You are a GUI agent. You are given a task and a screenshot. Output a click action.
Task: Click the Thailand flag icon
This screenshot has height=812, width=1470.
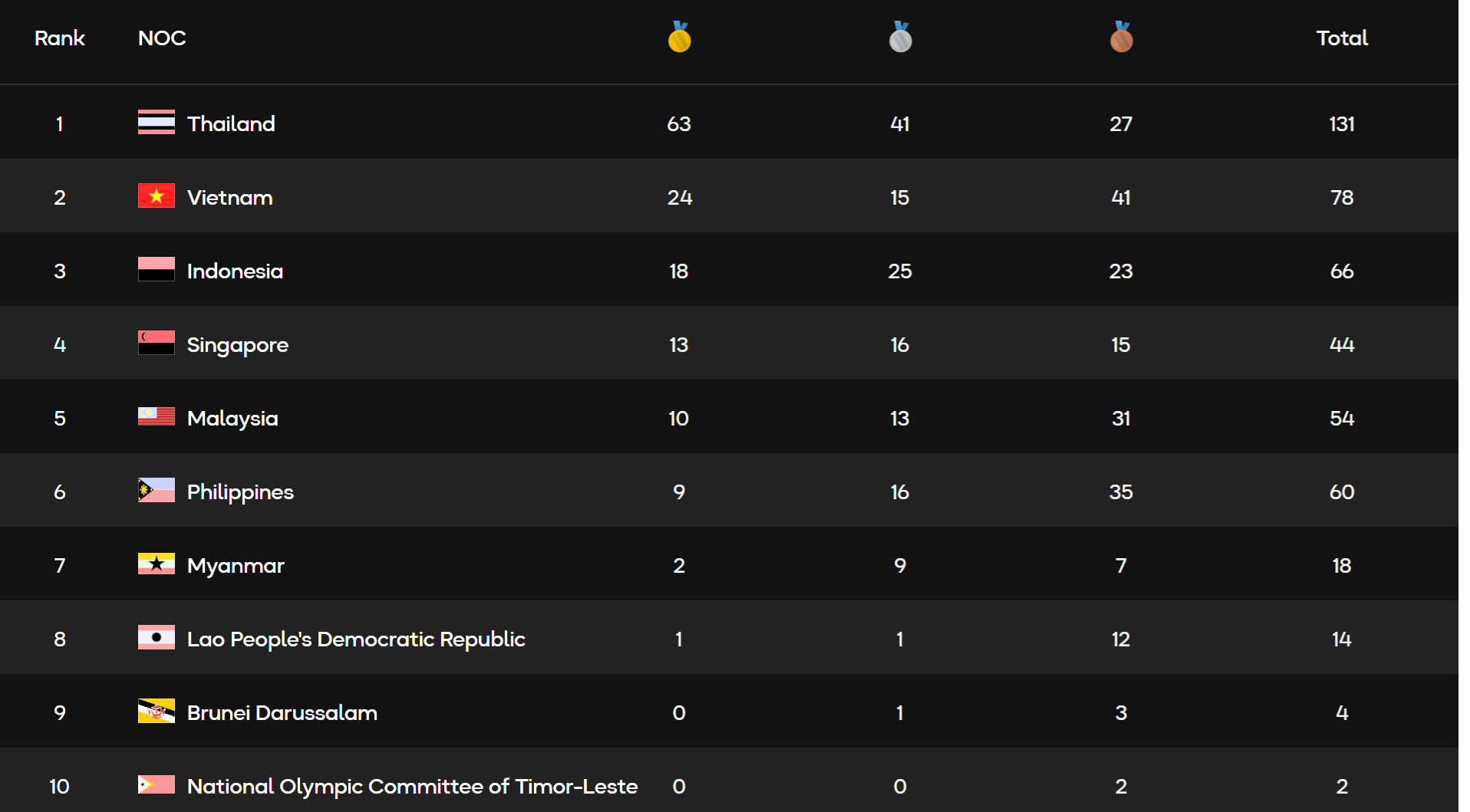(157, 123)
